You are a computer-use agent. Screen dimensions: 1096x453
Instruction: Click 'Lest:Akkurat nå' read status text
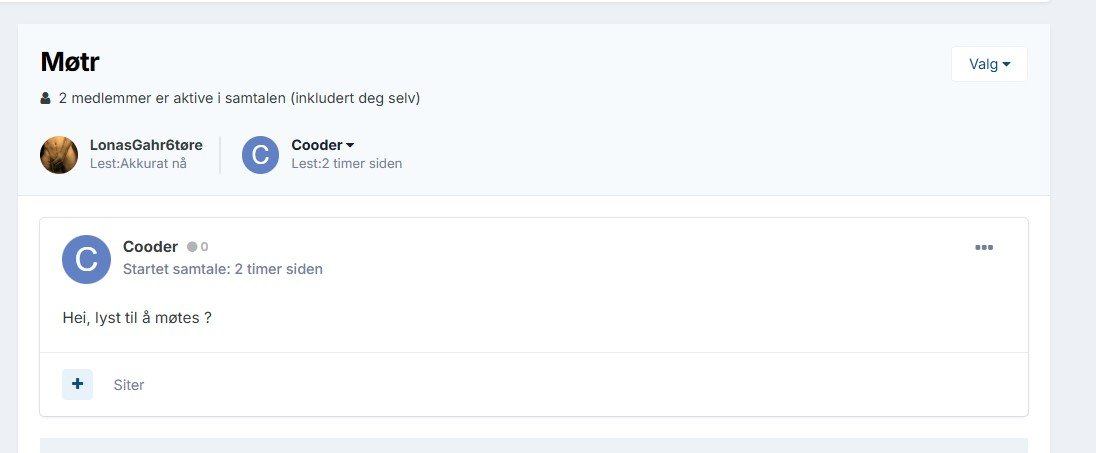[138, 164]
